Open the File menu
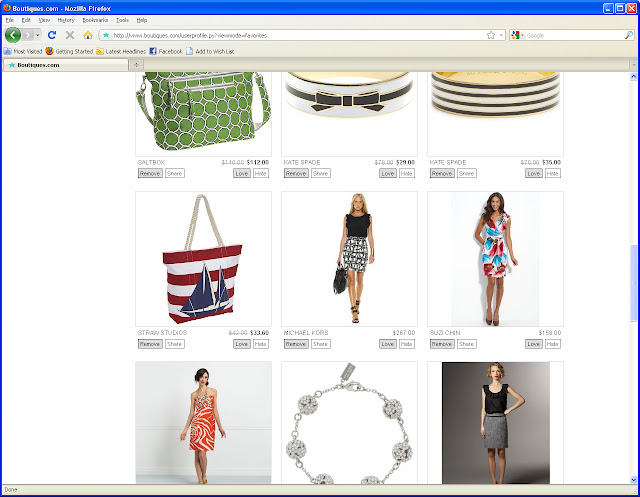Screen dimensions: 640x497 tap(9, 20)
